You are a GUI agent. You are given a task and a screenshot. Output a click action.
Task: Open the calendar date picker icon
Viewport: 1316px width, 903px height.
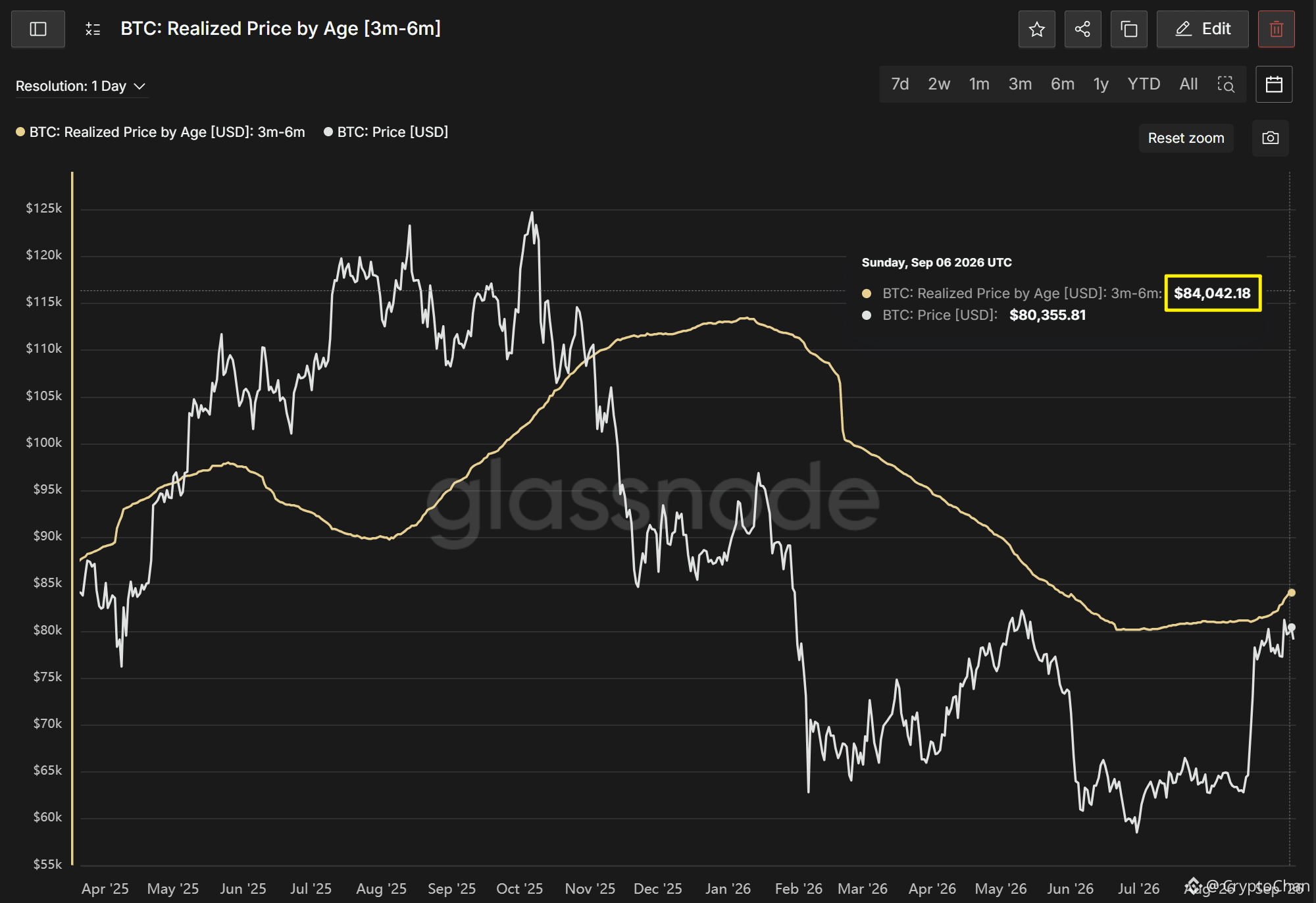(x=1274, y=84)
